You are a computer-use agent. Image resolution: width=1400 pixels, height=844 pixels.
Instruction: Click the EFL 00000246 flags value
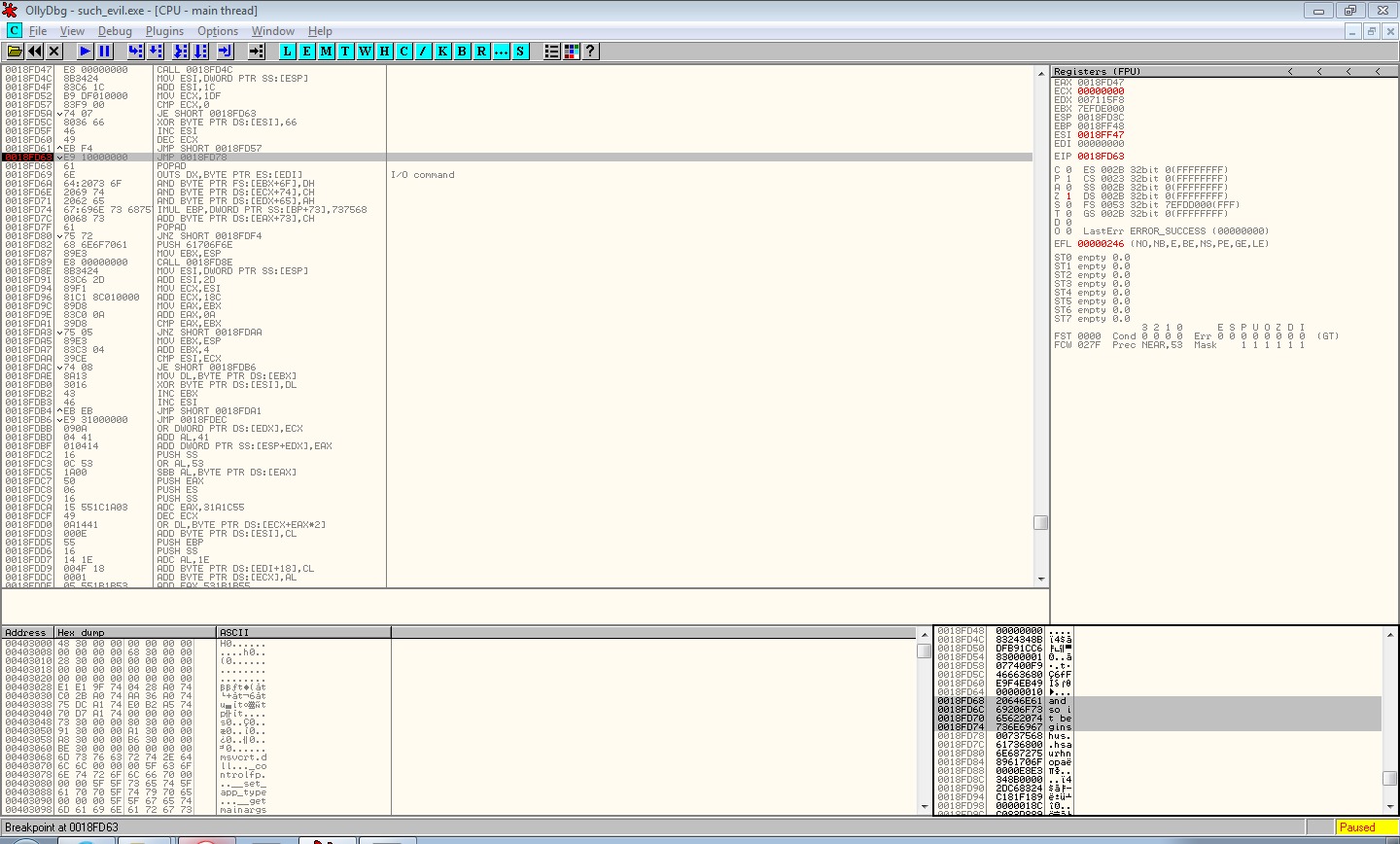tap(1101, 244)
